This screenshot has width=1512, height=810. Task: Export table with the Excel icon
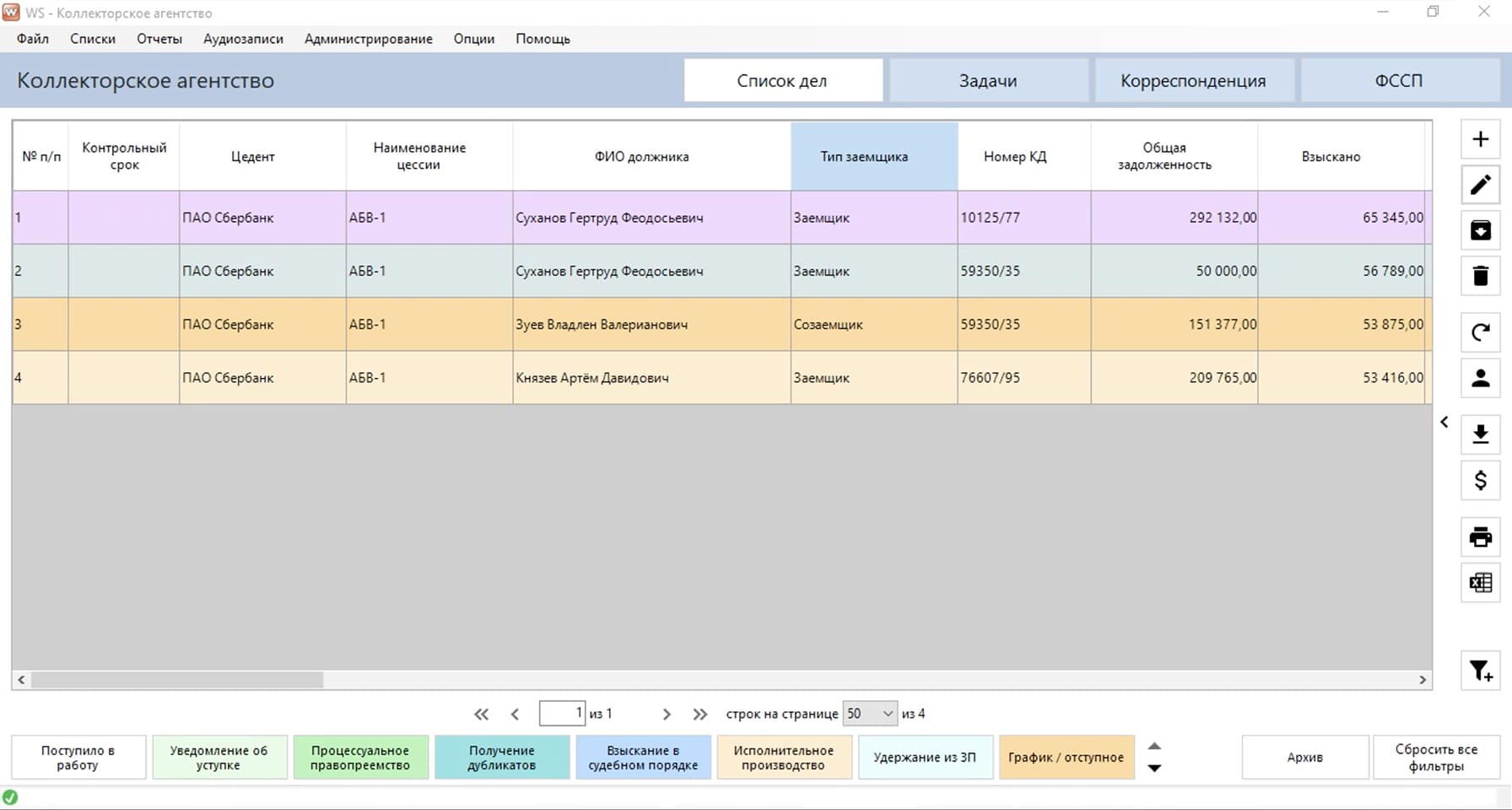(1480, 582)
